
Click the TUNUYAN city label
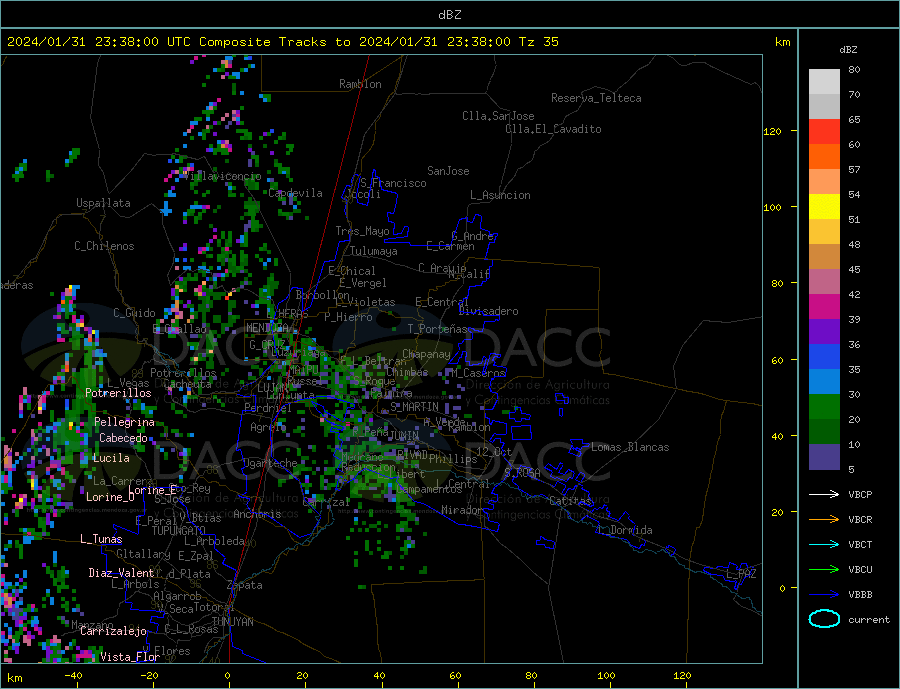point(232,622)
